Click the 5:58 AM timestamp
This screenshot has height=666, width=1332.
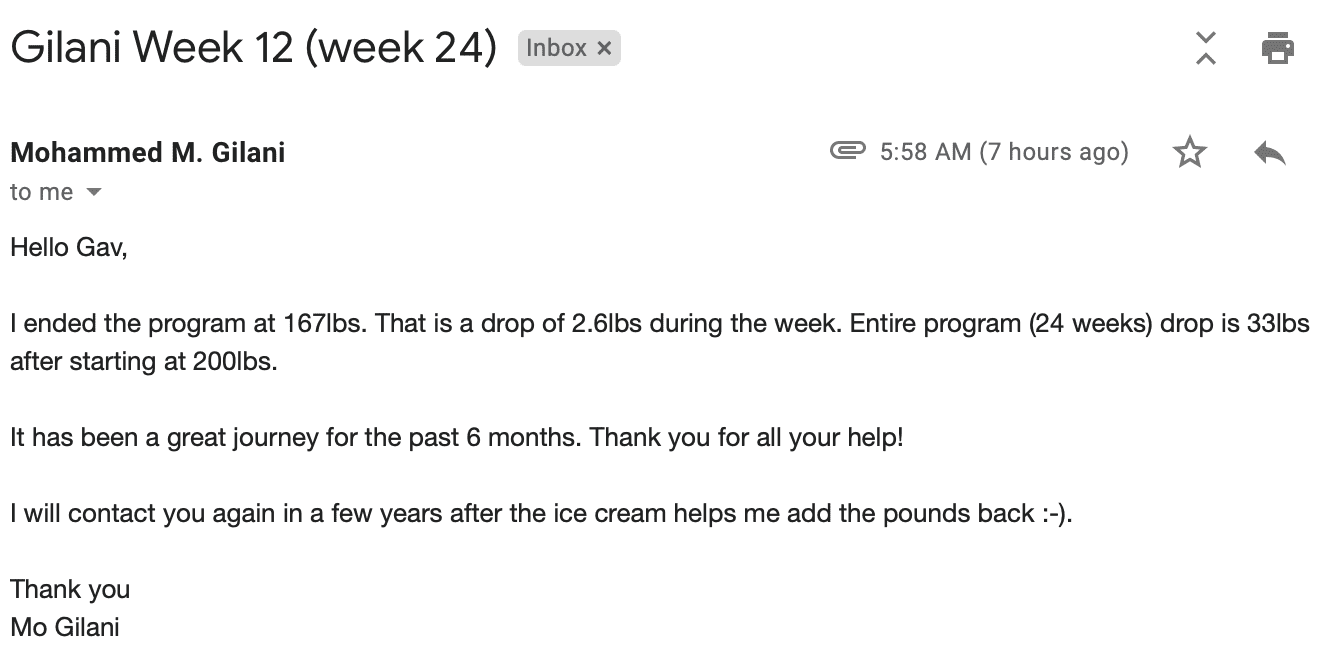[926, 152]
